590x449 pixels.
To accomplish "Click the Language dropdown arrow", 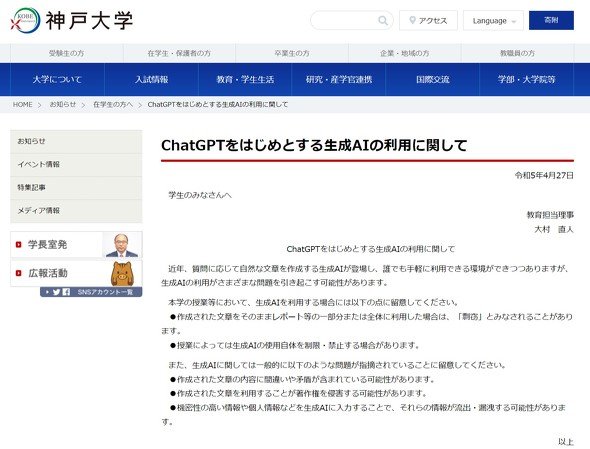I will pos(514,21).
